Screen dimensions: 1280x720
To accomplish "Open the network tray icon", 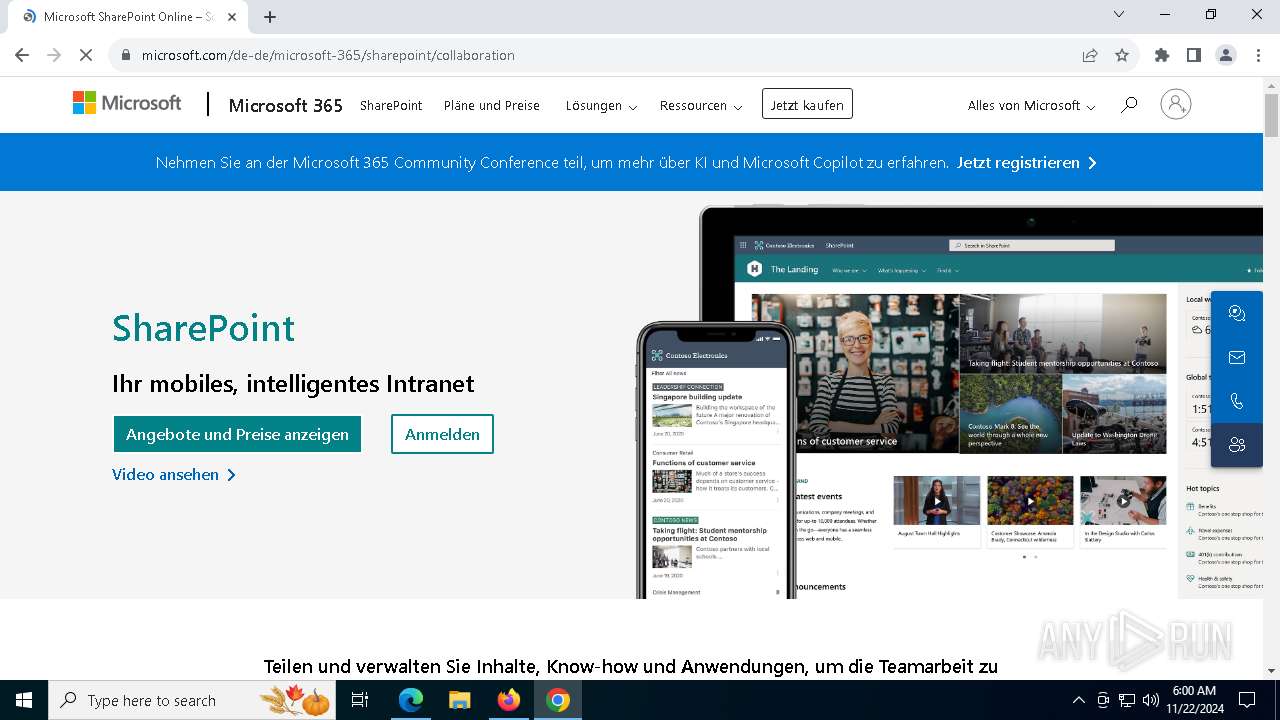I will pos(1127,700).
